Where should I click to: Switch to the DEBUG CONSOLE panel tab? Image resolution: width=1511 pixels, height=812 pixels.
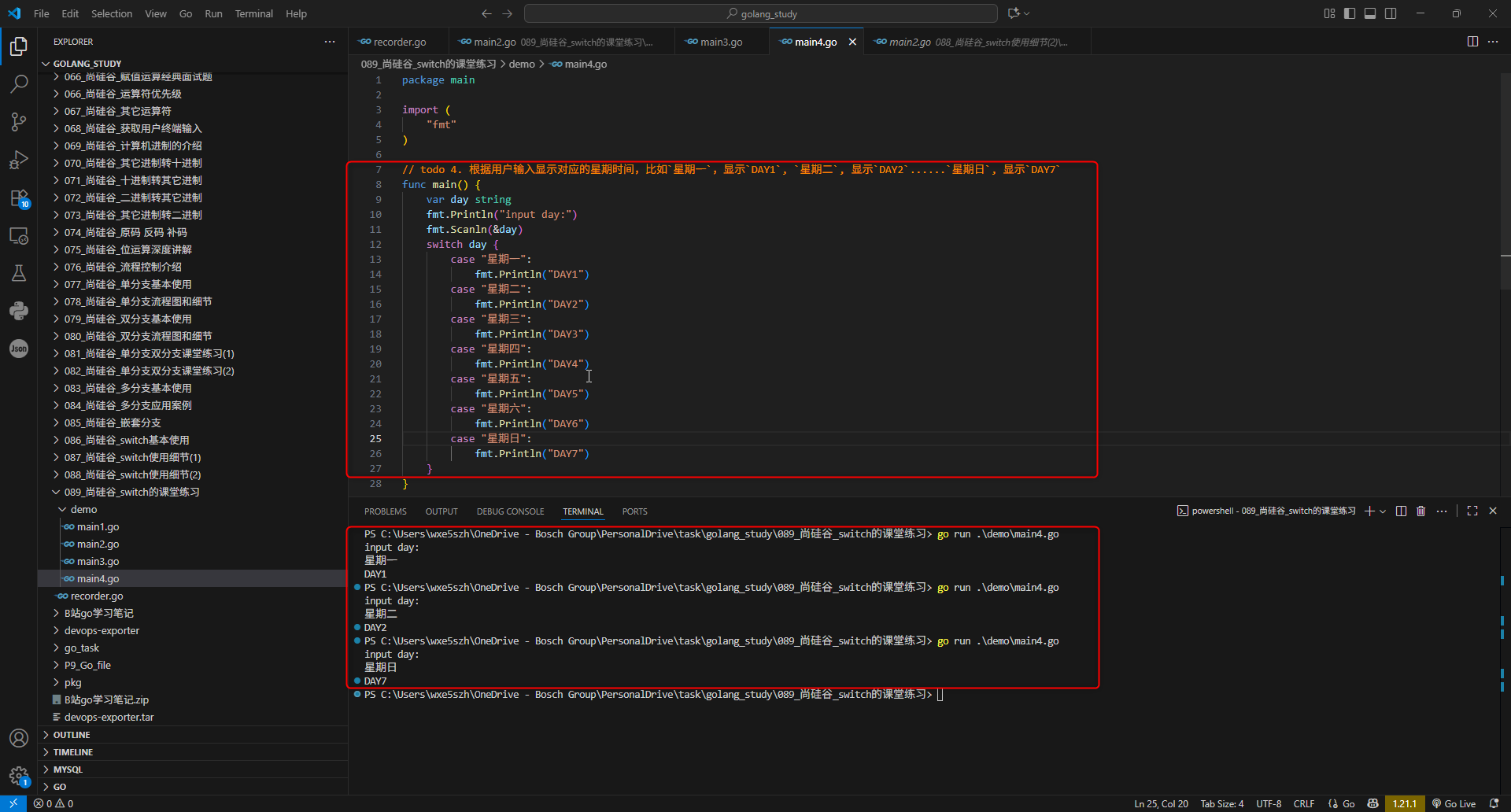[510, 511]
